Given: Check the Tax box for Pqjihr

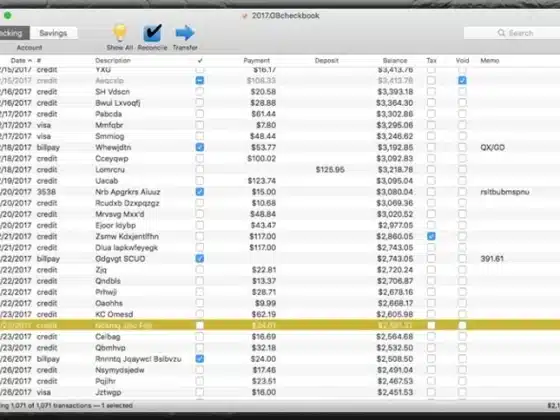Looking at the screenshot, I should [431, 381].
